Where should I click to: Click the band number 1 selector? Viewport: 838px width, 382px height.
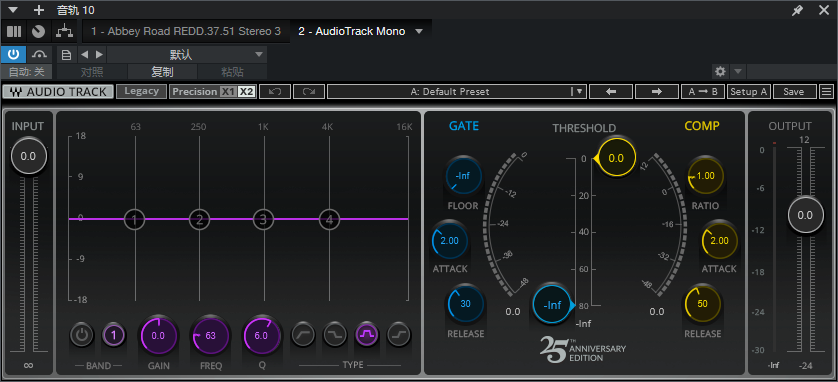114,336
